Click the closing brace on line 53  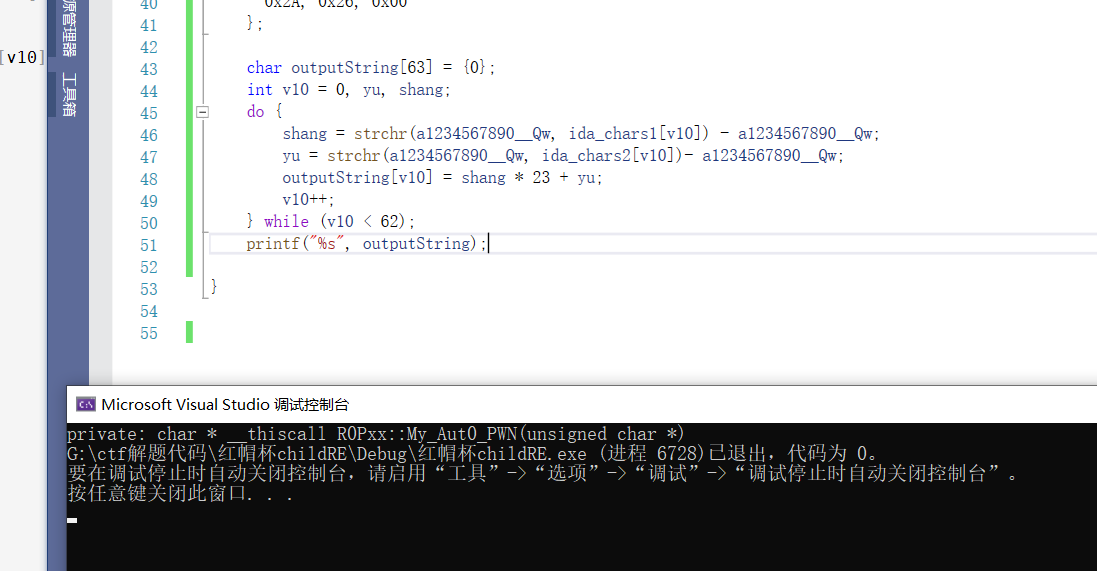(213, 286)
